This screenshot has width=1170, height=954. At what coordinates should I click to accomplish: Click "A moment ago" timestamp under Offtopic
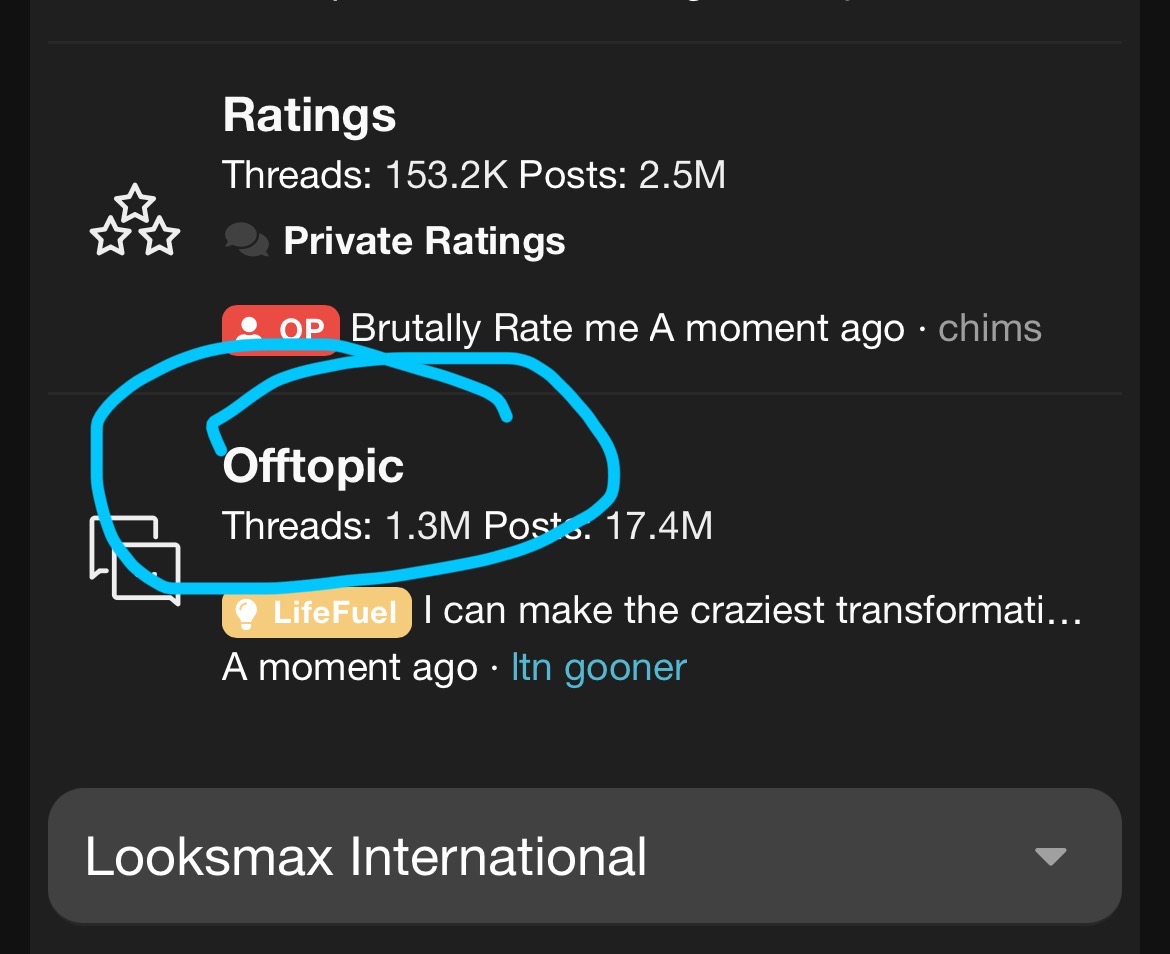point(349,668)
